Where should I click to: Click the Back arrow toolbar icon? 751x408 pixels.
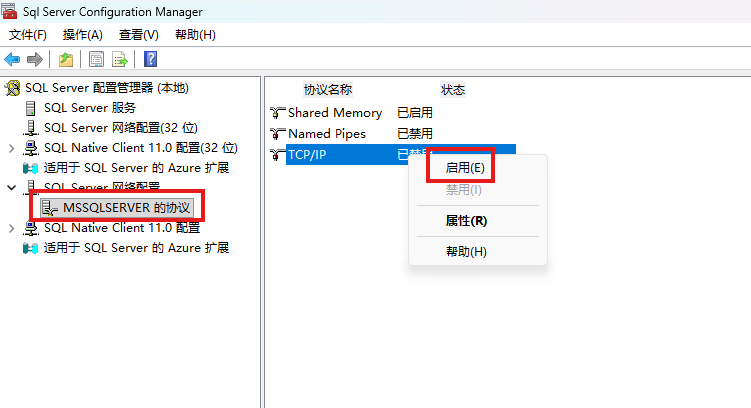click(13, 59)
